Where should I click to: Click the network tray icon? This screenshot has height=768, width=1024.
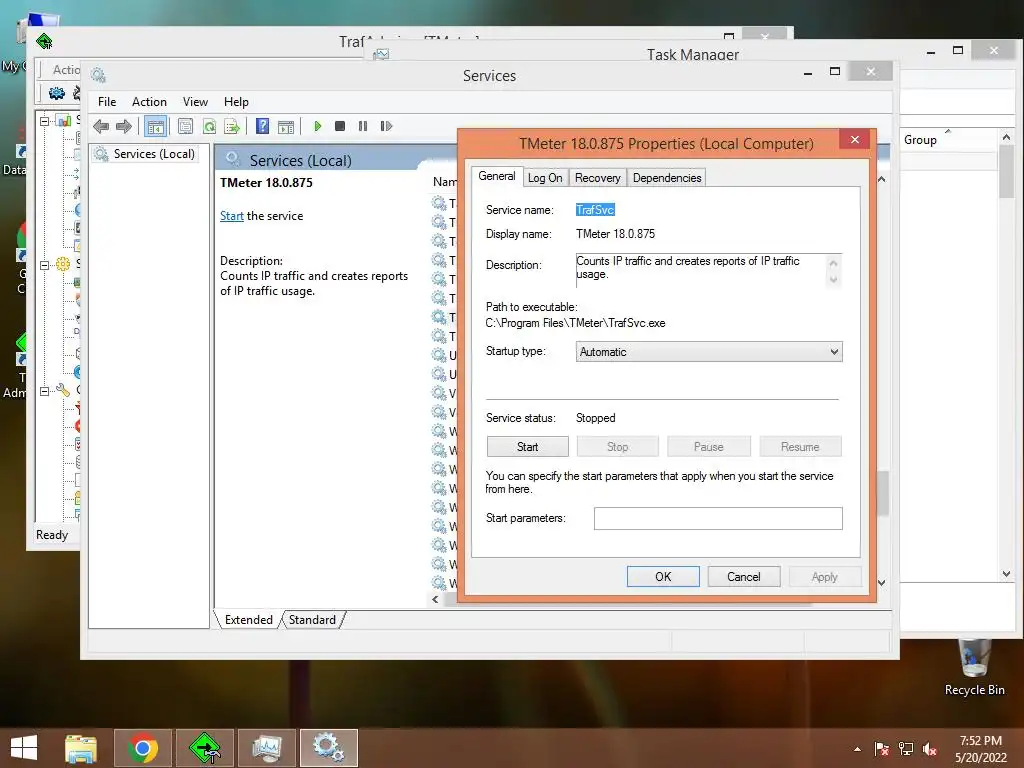tap(906, 749)
